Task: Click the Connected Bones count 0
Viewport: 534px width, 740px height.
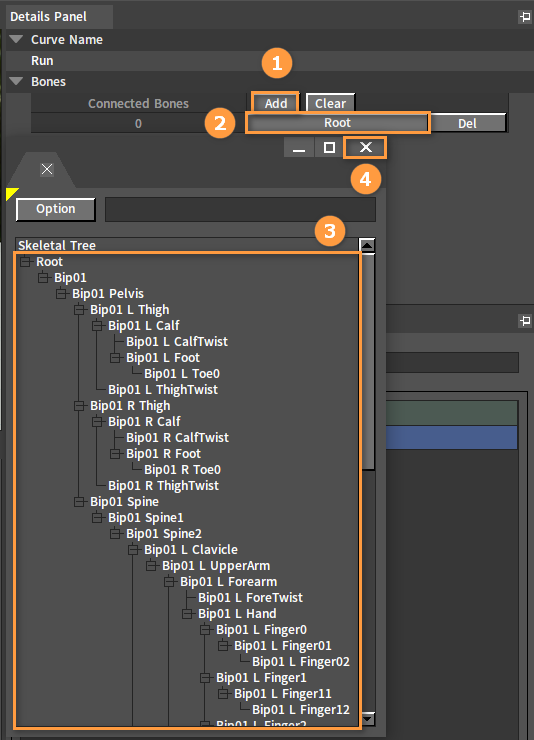Action: (138, 124)
